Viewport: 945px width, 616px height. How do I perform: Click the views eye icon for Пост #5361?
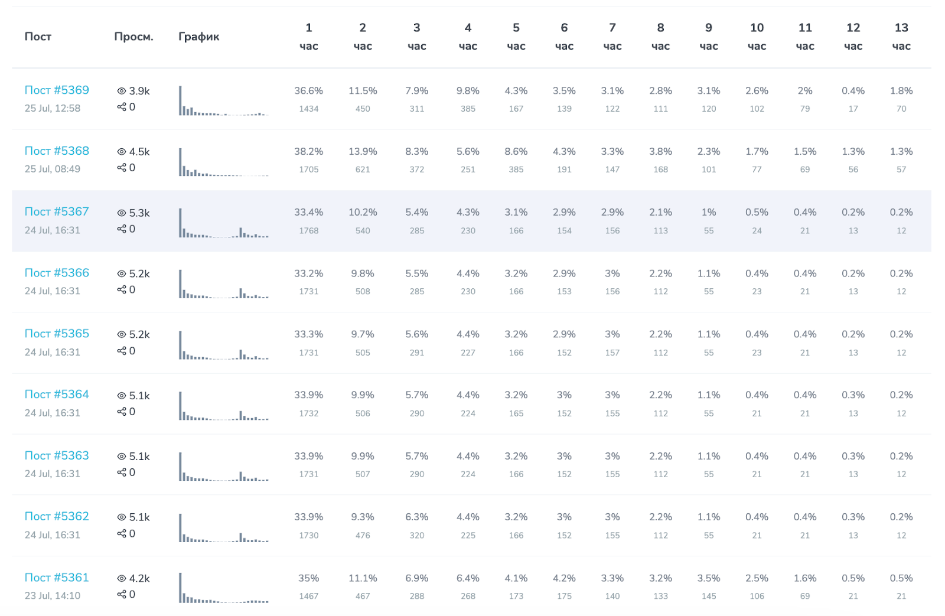tap(121, 578)
